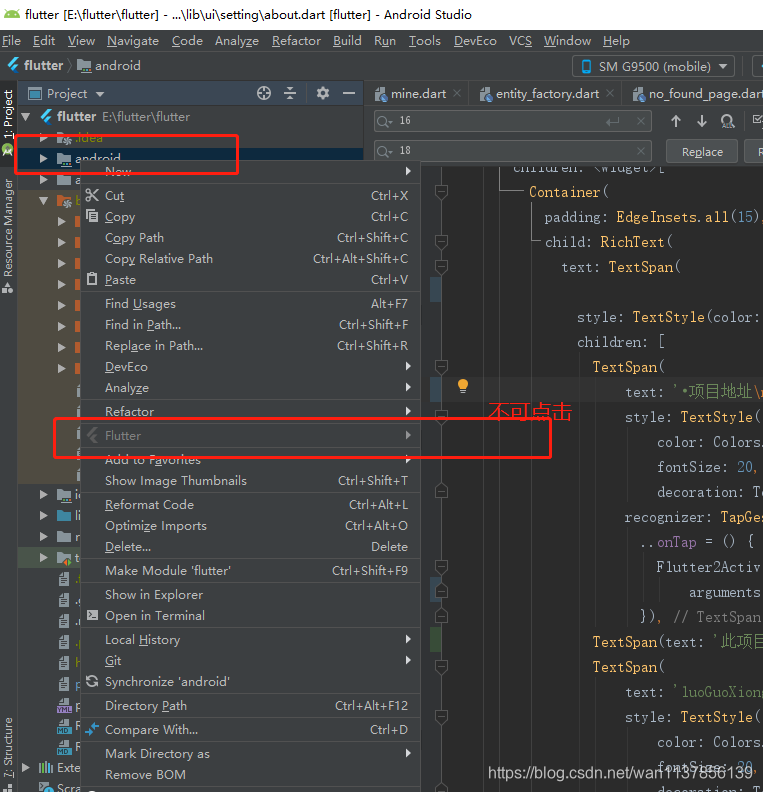Click the locate/scroll-from-source target icon

click(x=264, y=93)
